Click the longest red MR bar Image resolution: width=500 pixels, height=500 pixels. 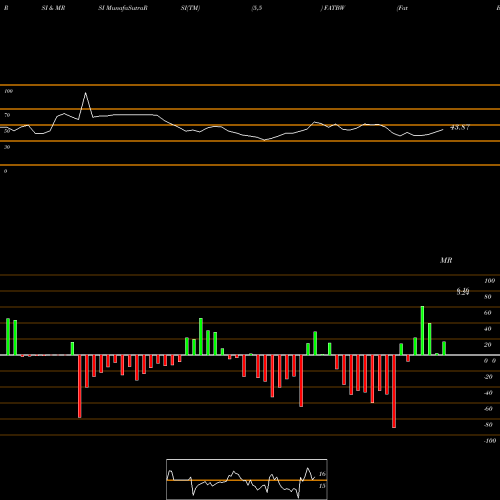(394, 391)
